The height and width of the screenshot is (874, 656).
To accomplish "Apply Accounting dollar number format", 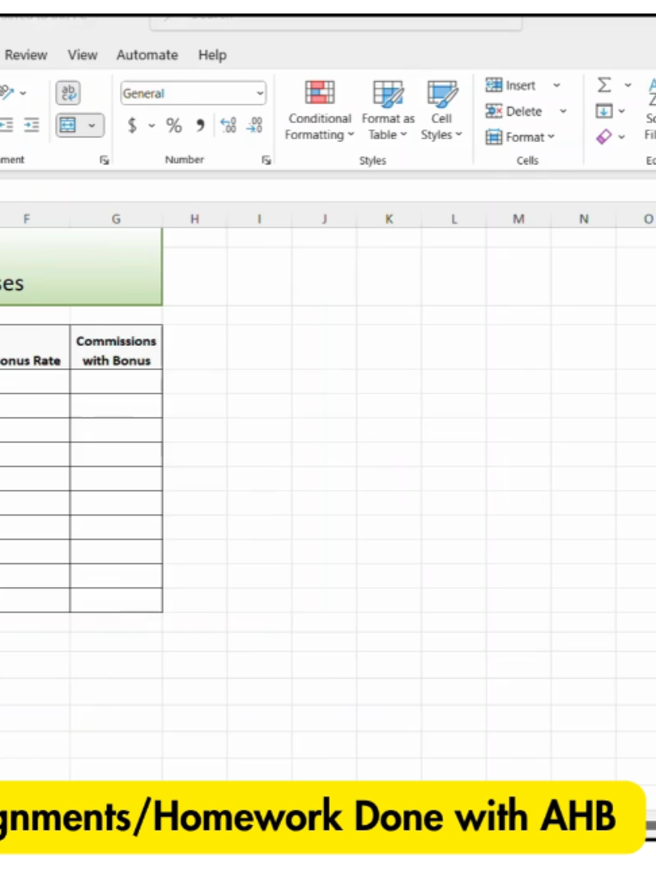I will pos(132,125).
